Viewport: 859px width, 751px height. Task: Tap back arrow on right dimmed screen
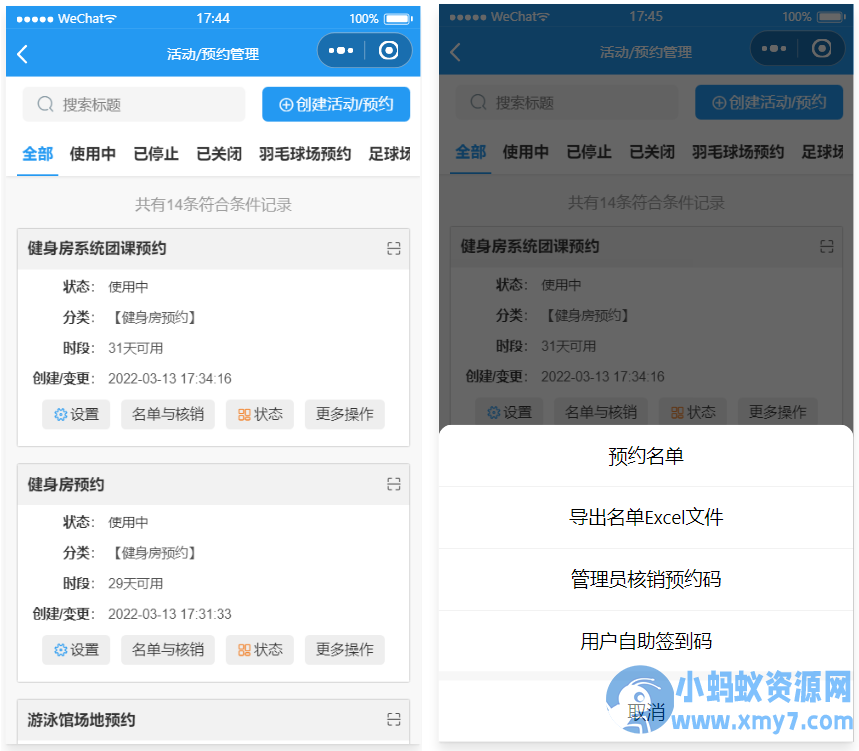(455, 52)
